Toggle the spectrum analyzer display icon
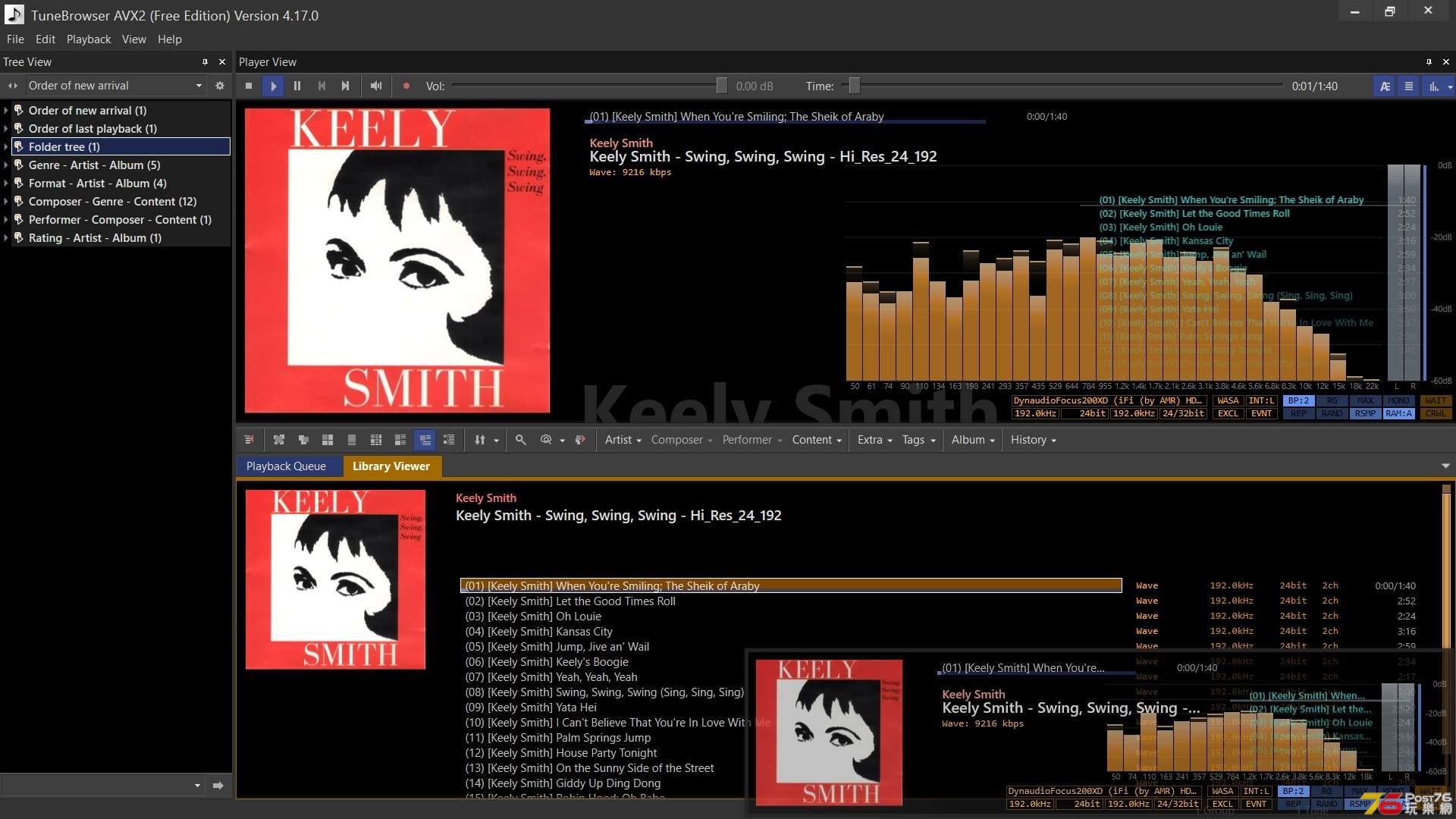The height and width of the screenshot is (819, 1456). 1434,86
